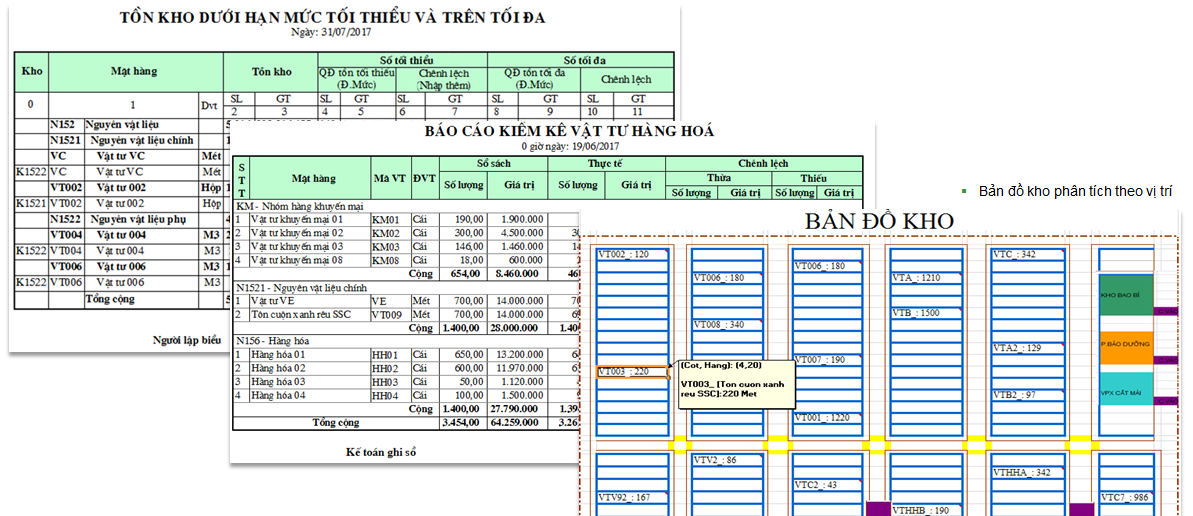The width and height of the screenshot is (1193, 516).
Task: Click the VT003 tooltip showing 220 Met
Action: point(736,384)
